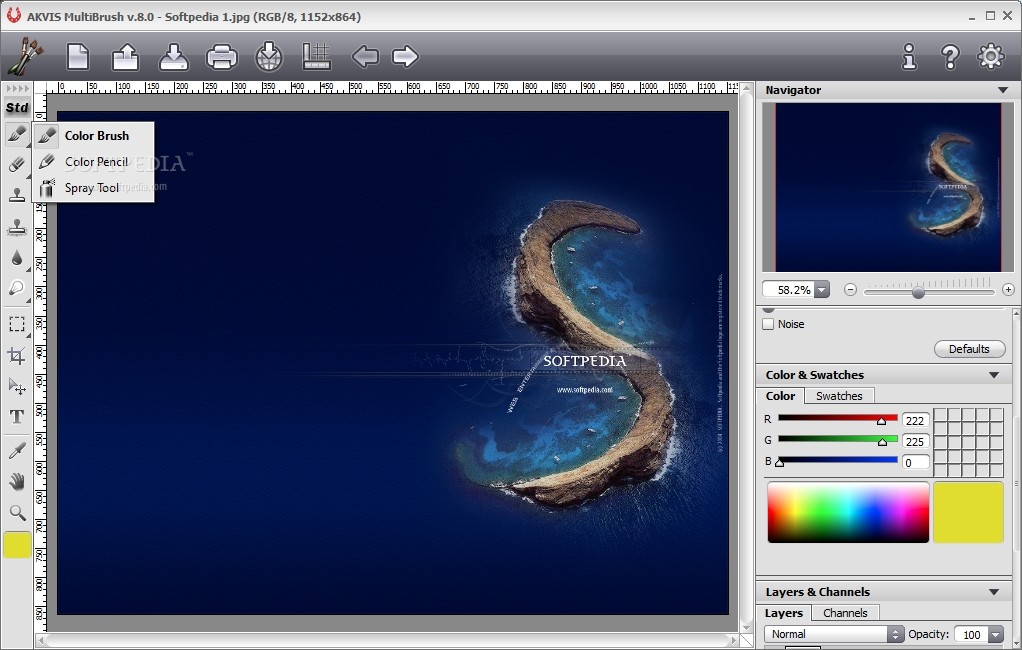Select the Blur drop tool
Image resolution: width=1022 pixels, height=650 pixels.
click(x=17, y=258)
